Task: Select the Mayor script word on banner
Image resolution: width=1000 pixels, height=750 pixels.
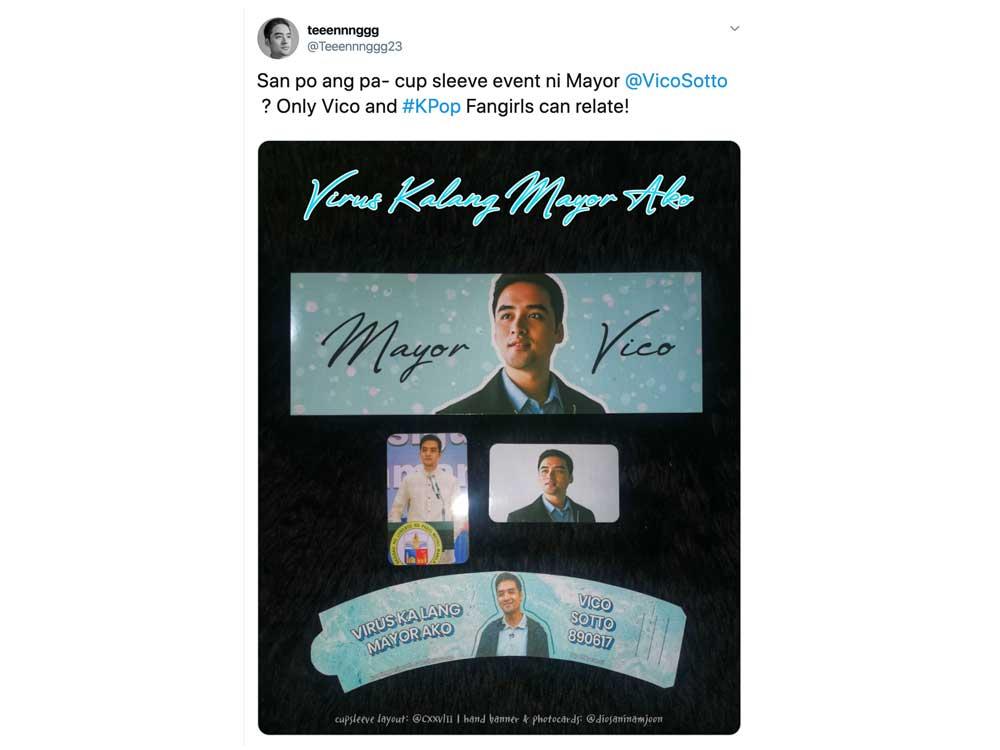Action: pyautogui.click(x=393, y=346)
